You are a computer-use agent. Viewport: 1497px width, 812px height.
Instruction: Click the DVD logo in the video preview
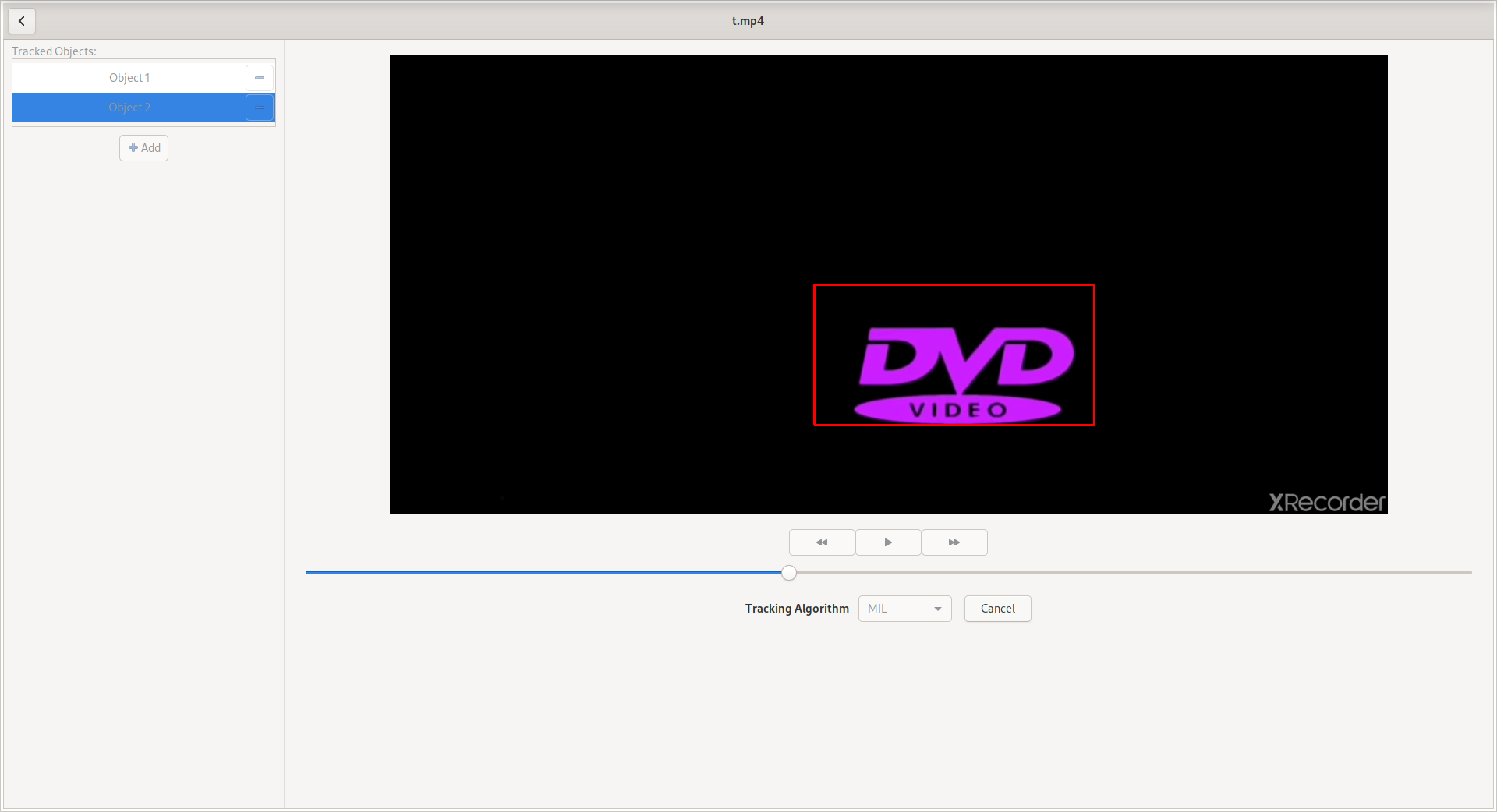pyautogui.click(x=964, y=375)
